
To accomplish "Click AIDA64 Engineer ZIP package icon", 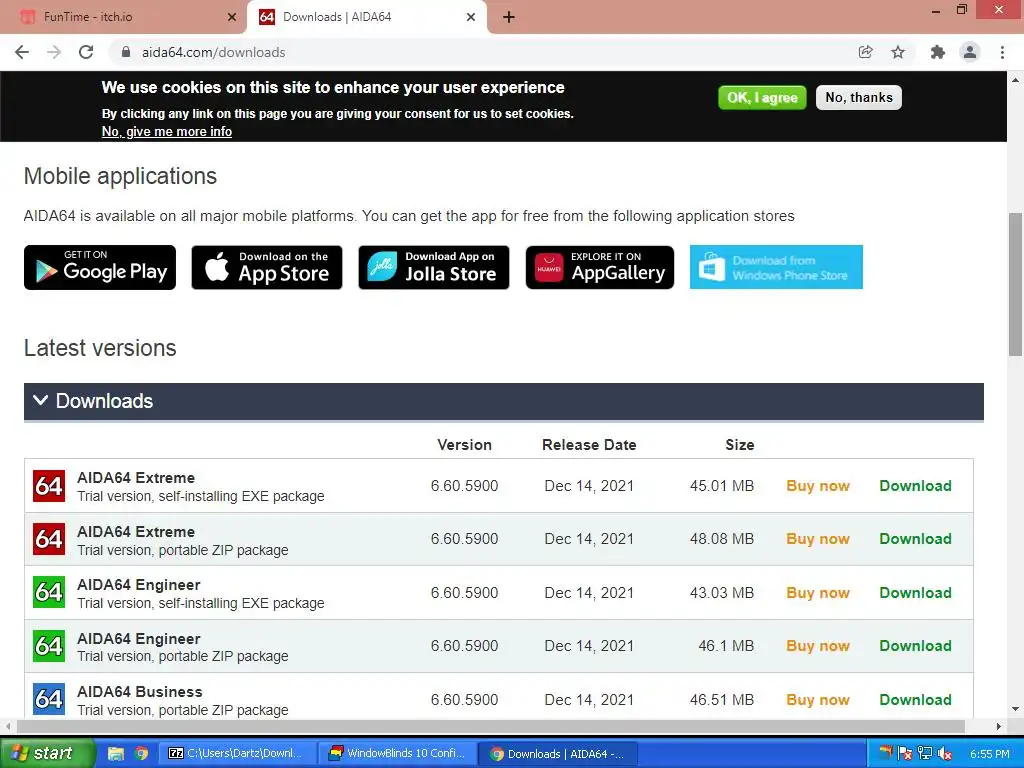I will tap(49, 646).
